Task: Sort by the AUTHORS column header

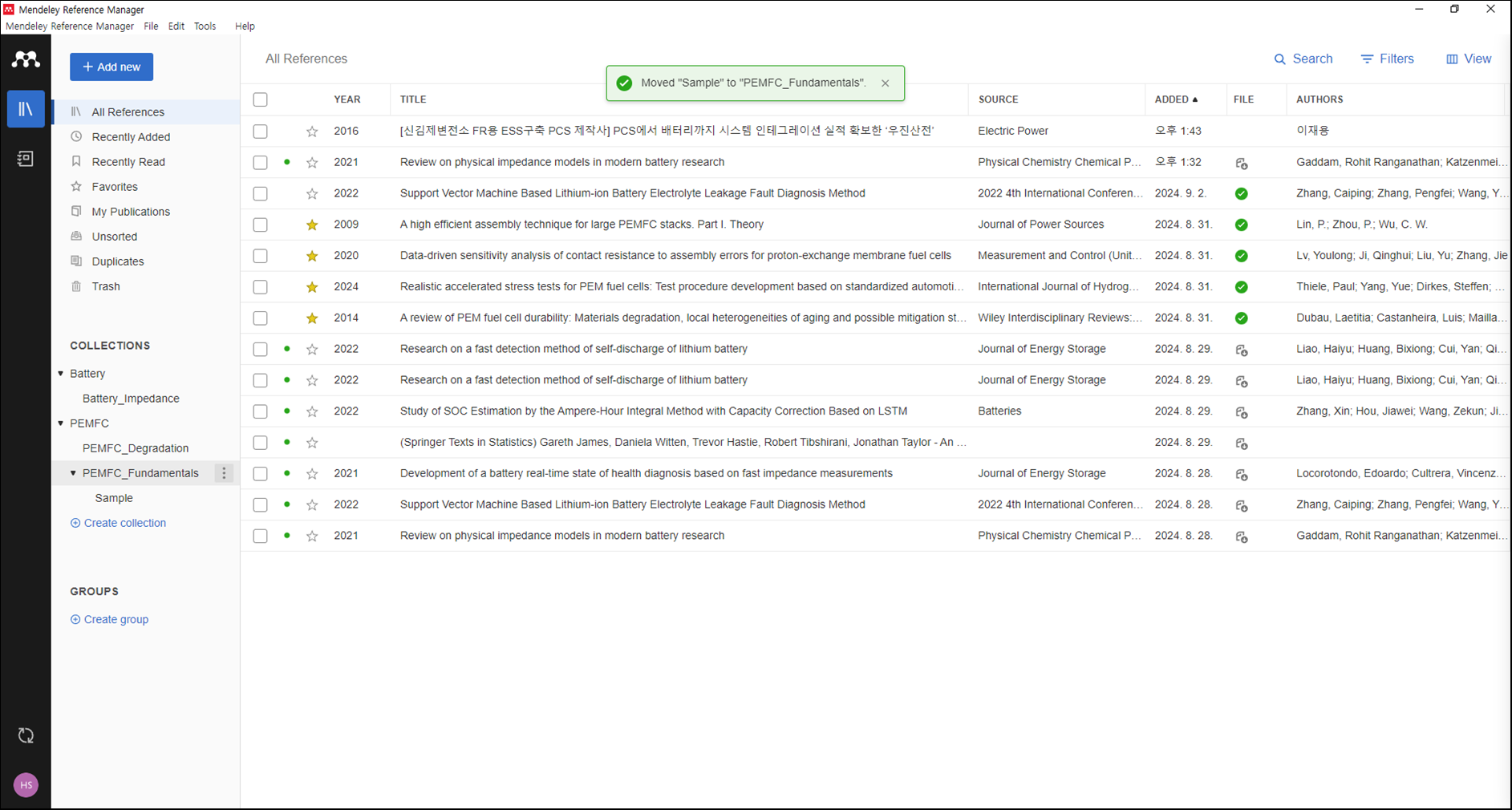Action: point(1319,99)
